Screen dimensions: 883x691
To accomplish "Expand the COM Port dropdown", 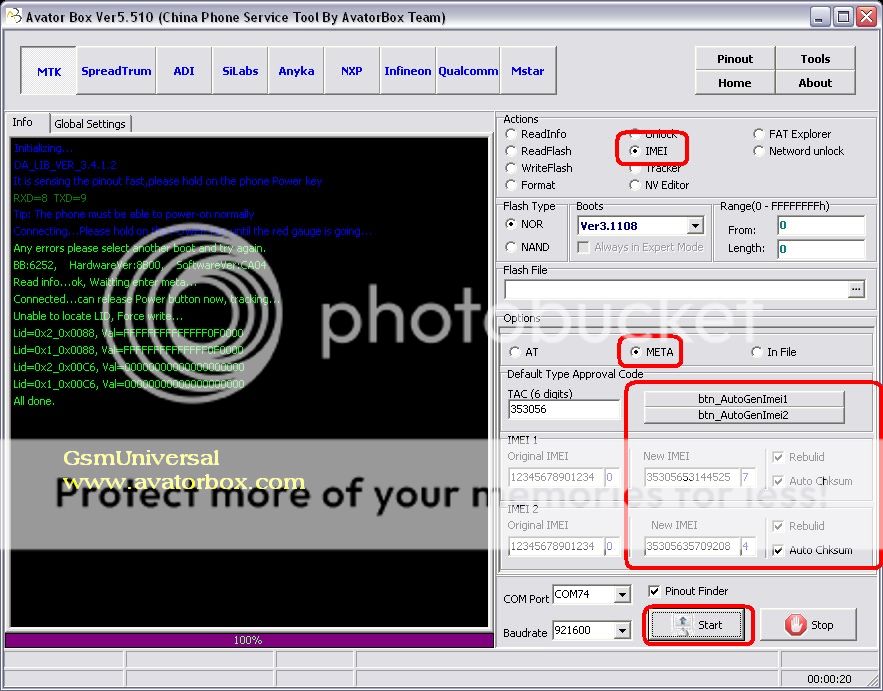I will pos(622,595).
